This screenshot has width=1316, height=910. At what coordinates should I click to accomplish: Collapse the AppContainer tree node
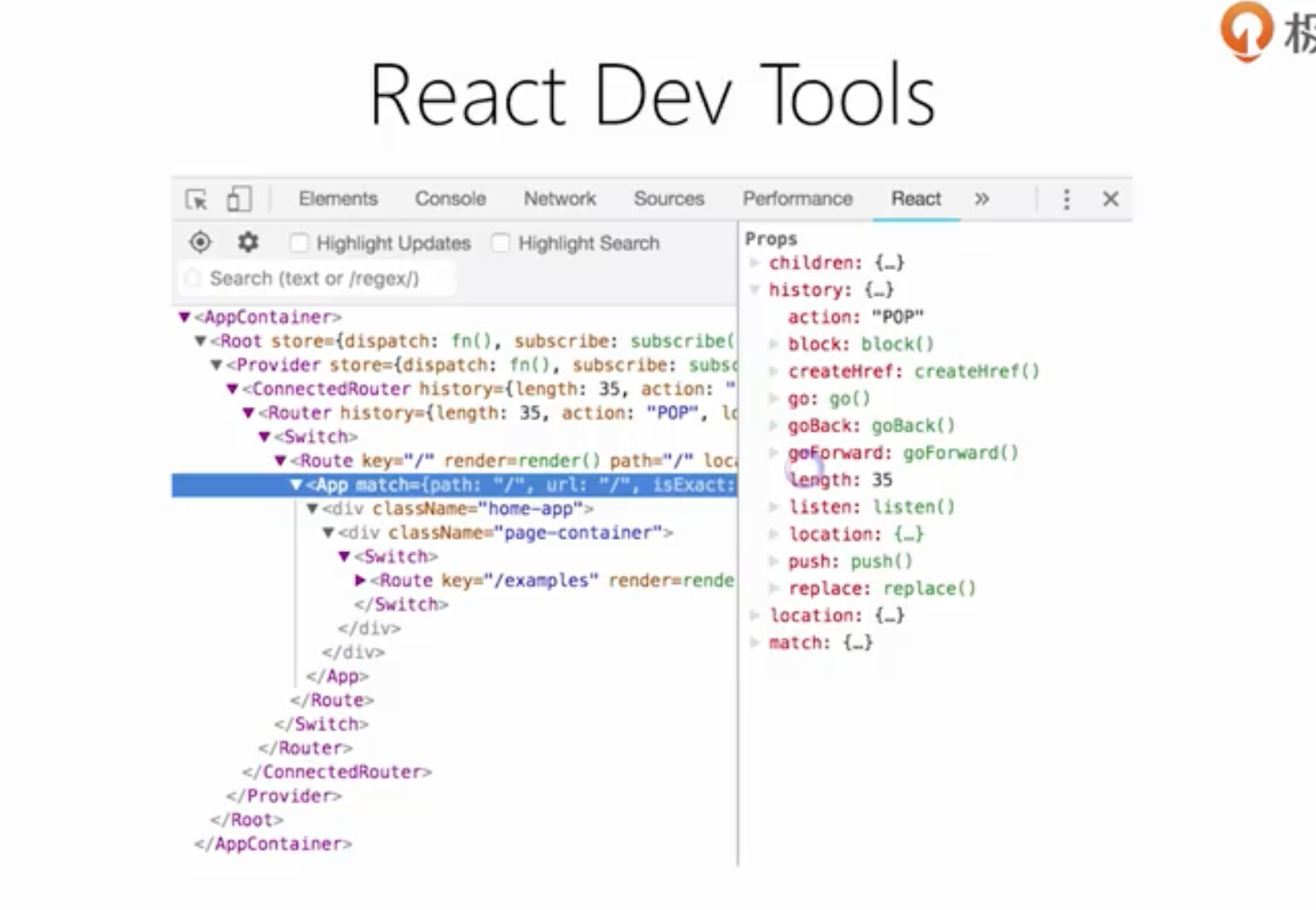[184, 317]
